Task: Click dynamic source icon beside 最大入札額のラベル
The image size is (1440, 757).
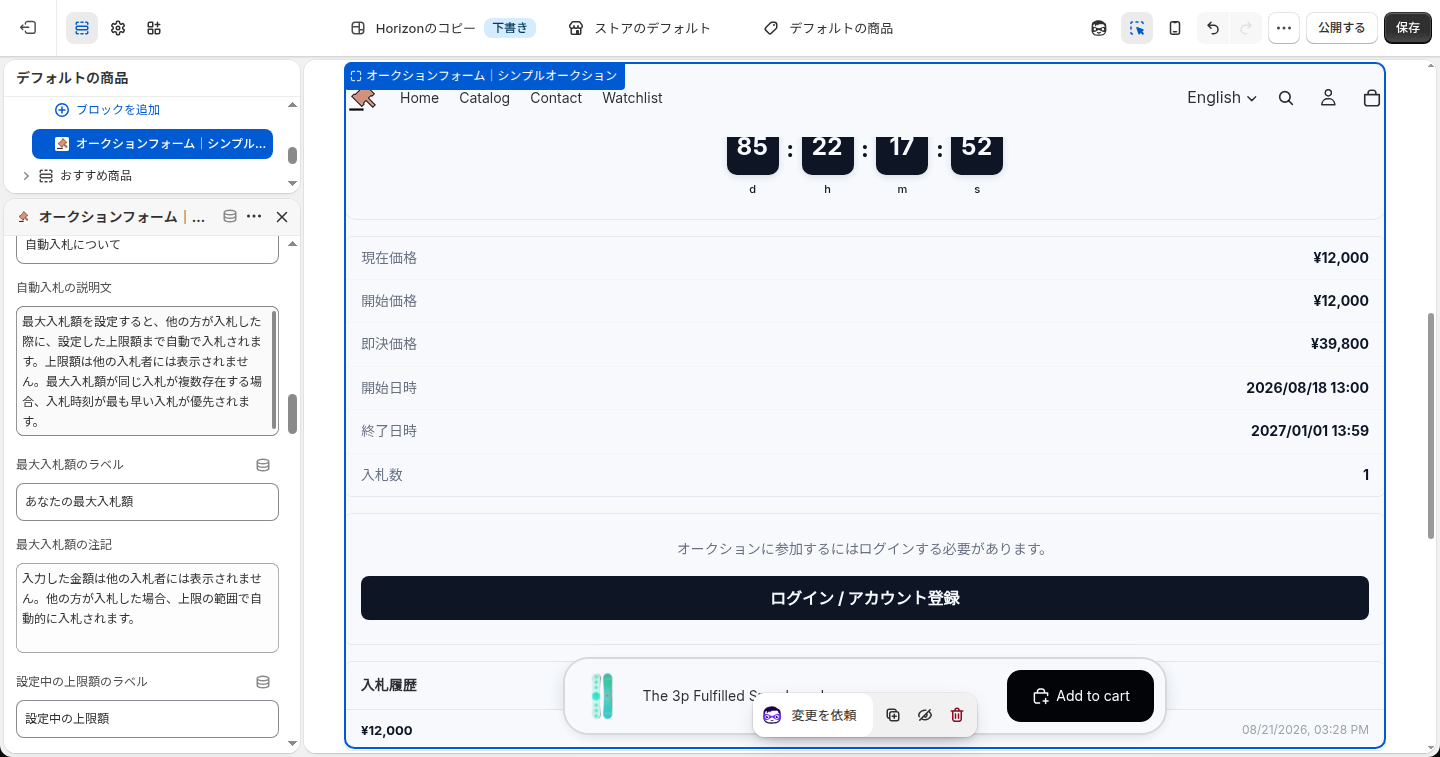Action: [263, 465]
